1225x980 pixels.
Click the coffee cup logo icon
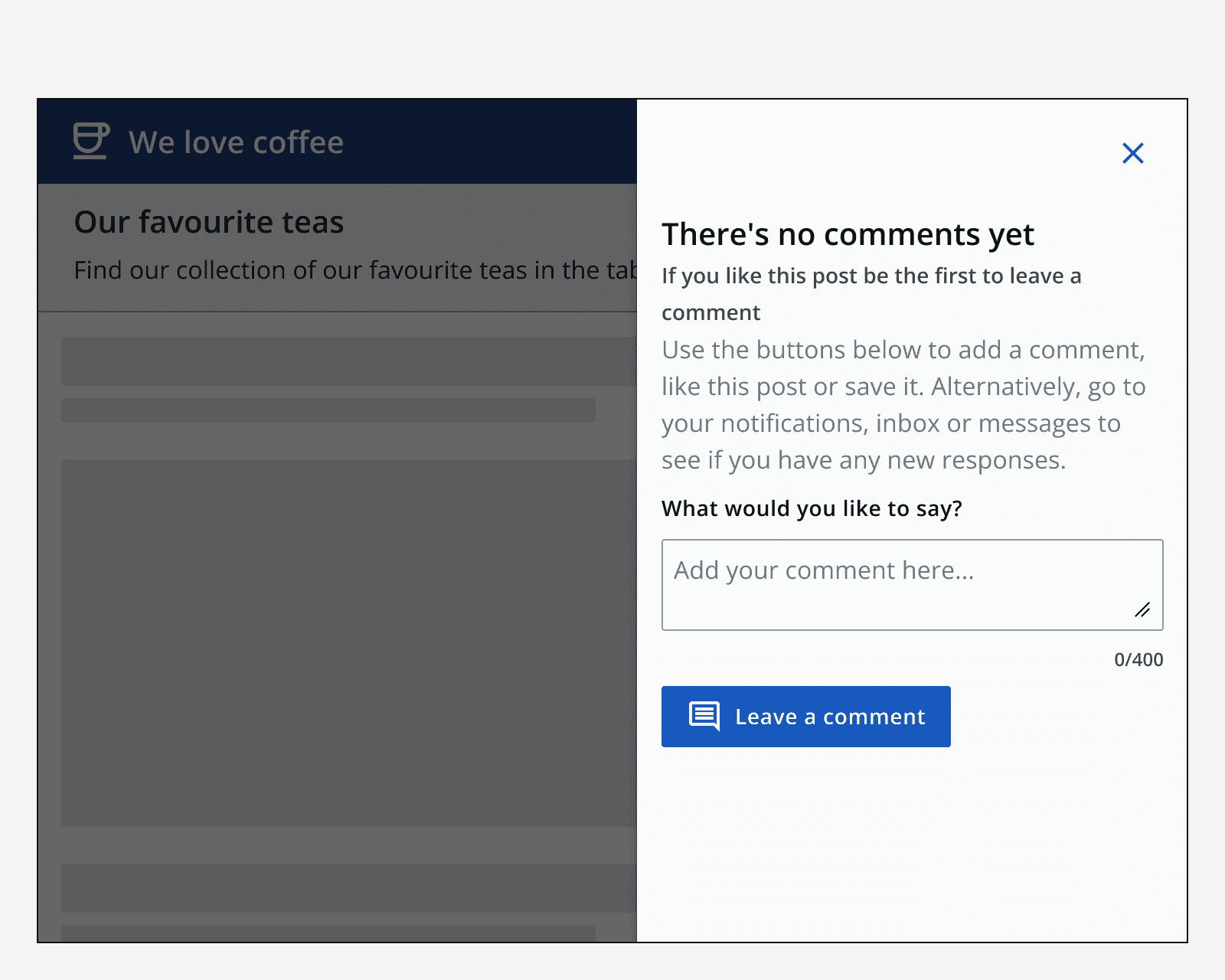click(91, 141)
